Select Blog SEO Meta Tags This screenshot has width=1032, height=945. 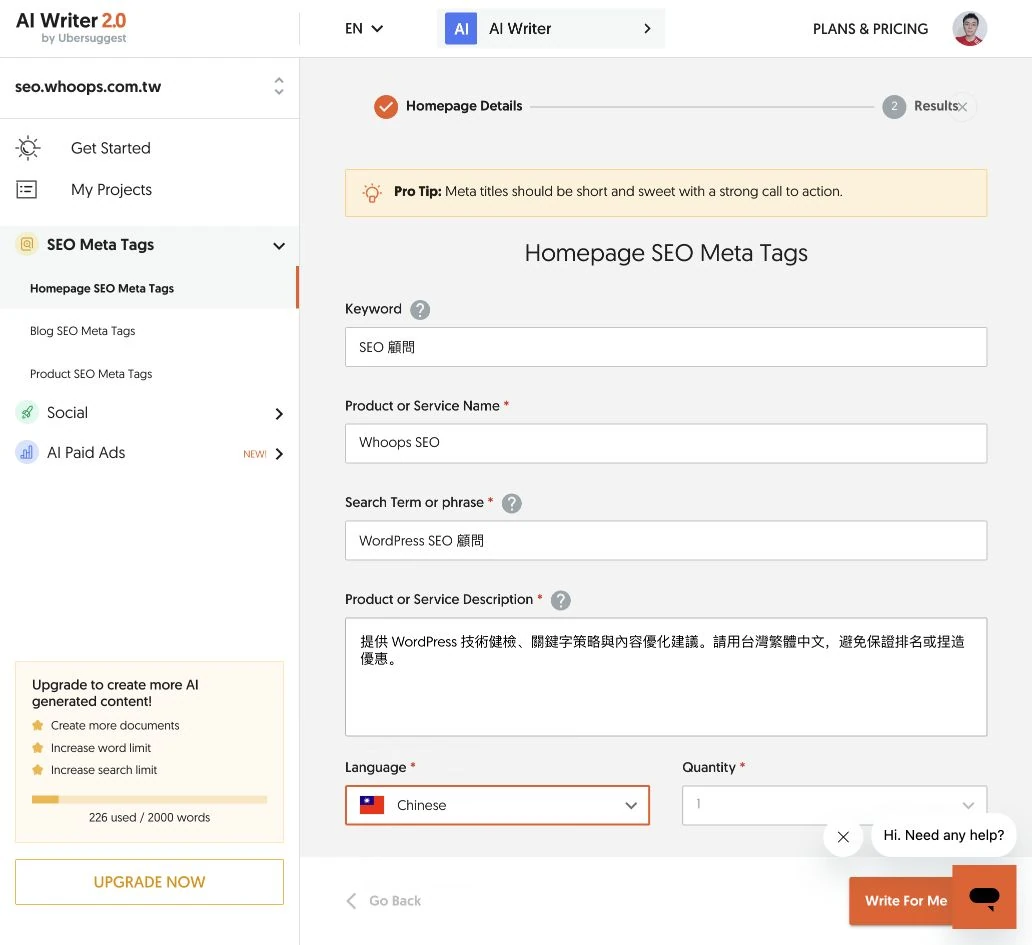click(x=82, y=331)
